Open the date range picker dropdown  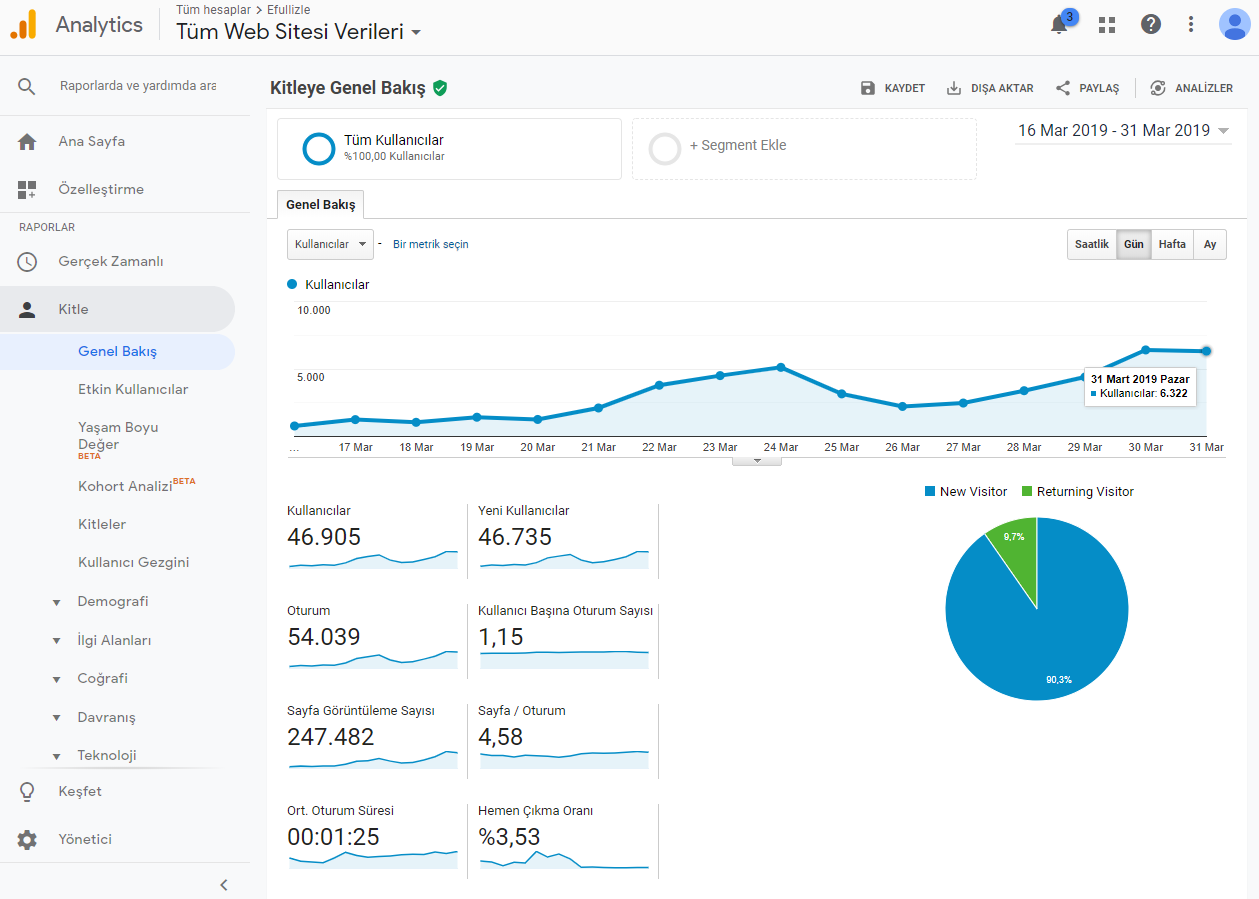point(1123,131)
